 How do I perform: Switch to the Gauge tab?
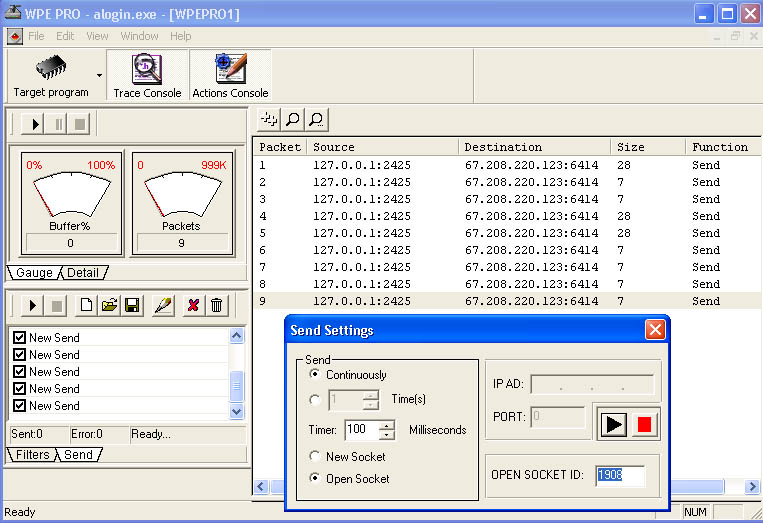(34, 273)
